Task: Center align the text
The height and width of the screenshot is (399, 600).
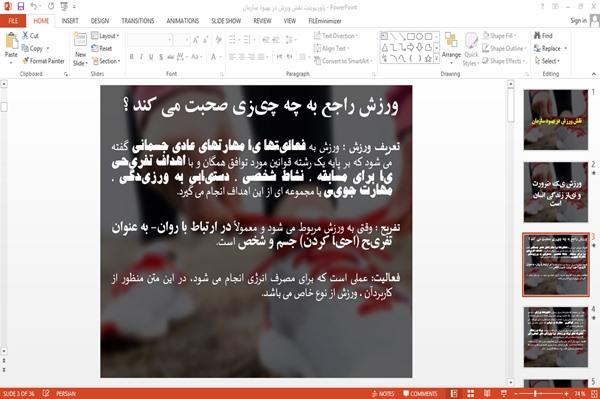Action: pyautogui.click(x=241, y=57)
